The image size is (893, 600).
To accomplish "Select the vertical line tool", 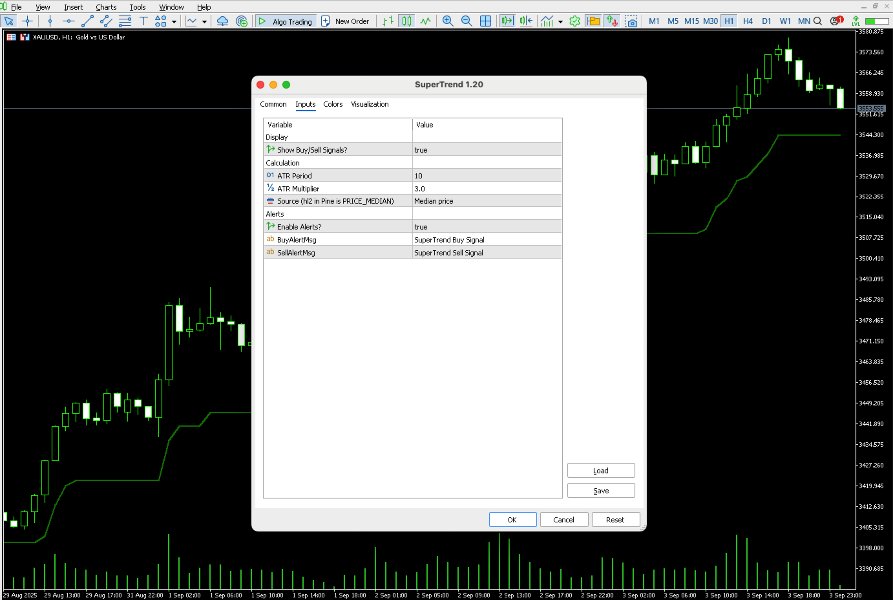I will tap(50, 20).
